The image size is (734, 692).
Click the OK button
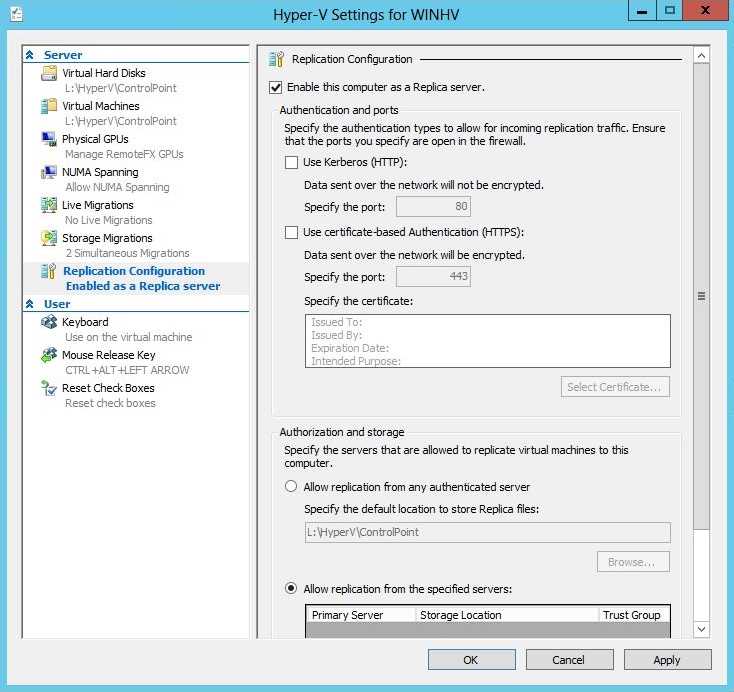click(471, 660)
